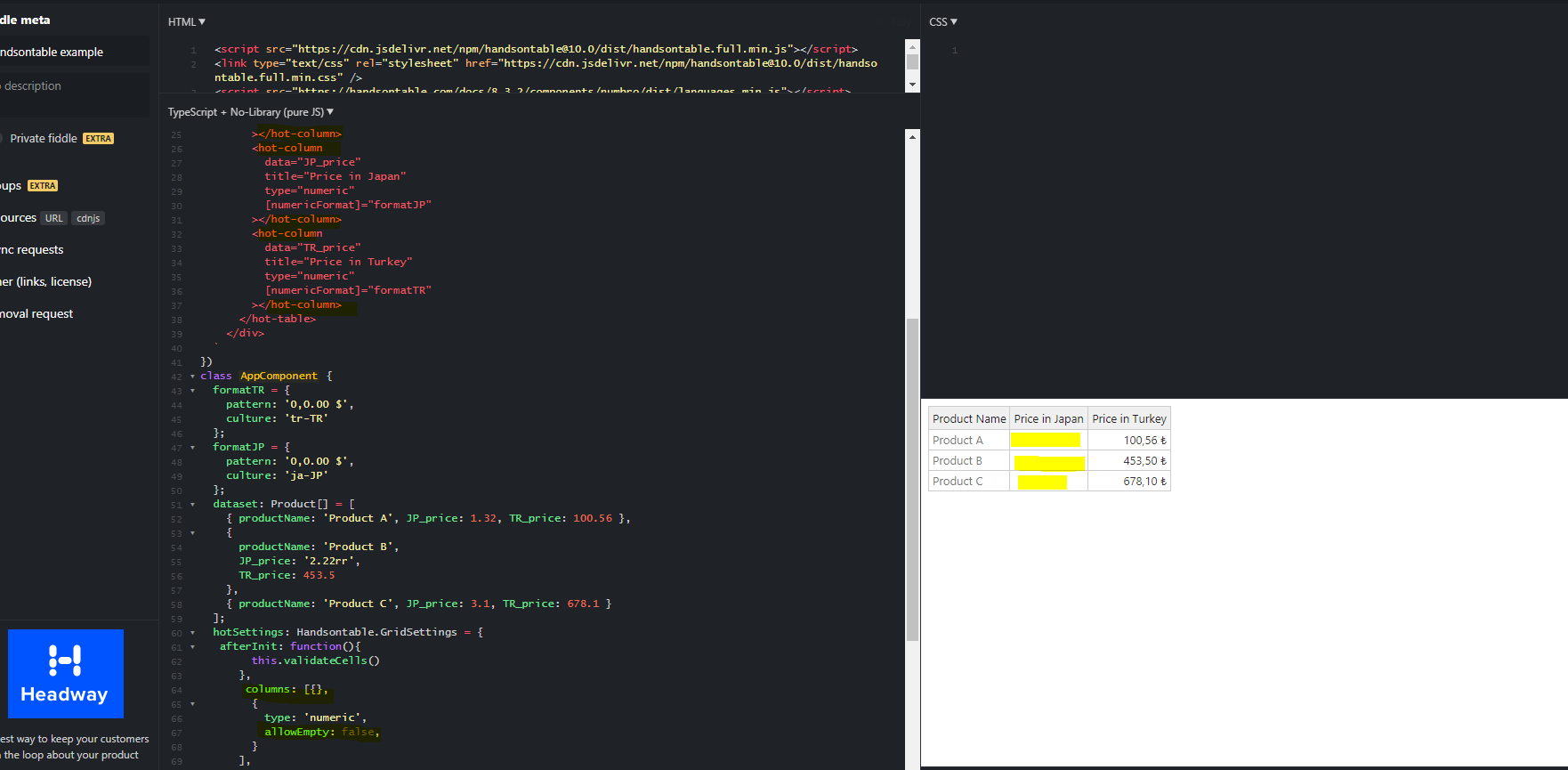Click the Price in Turkey column header
The image size is (1568, 770).
coord(1129,418)
